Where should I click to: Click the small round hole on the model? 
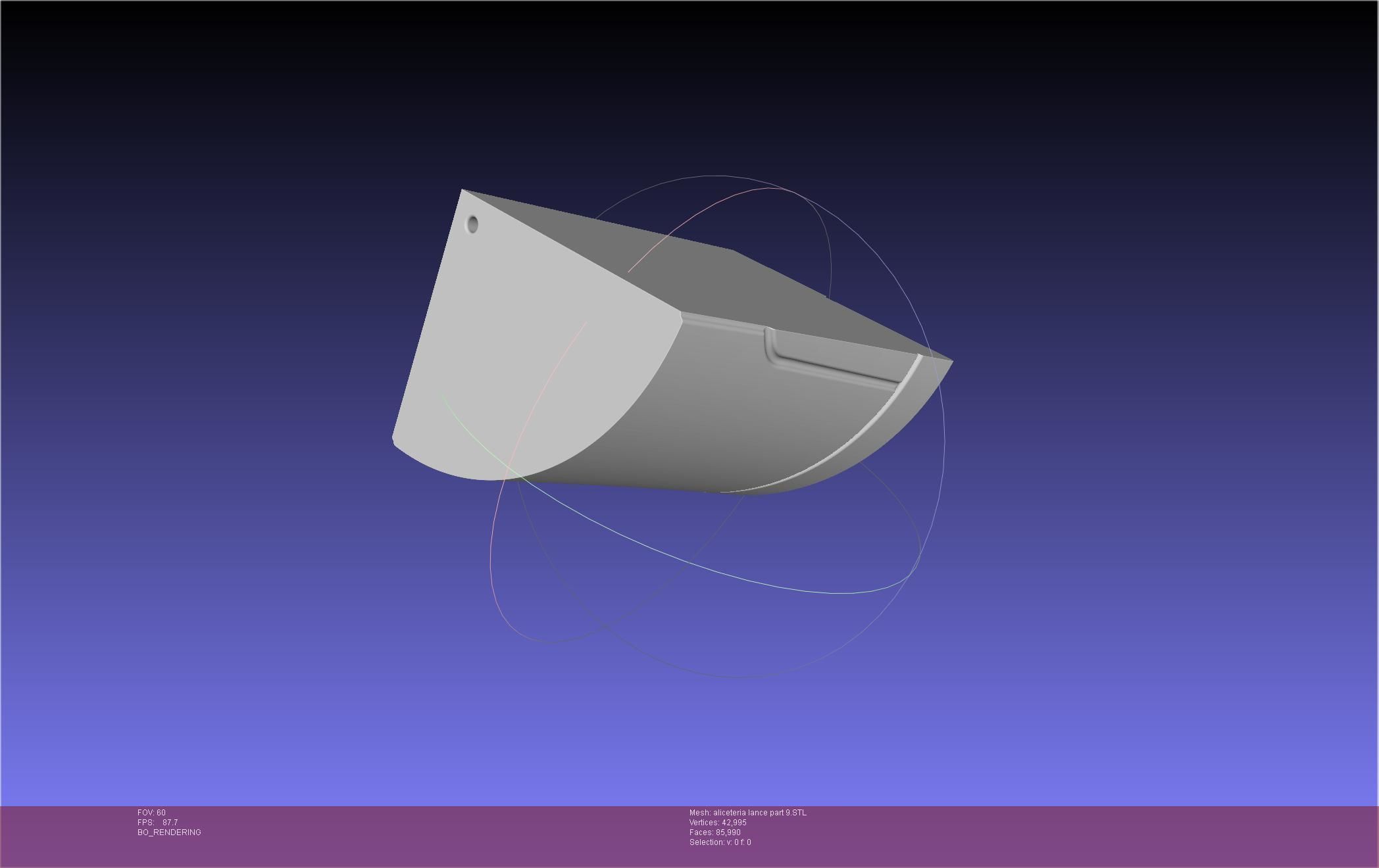472,224
